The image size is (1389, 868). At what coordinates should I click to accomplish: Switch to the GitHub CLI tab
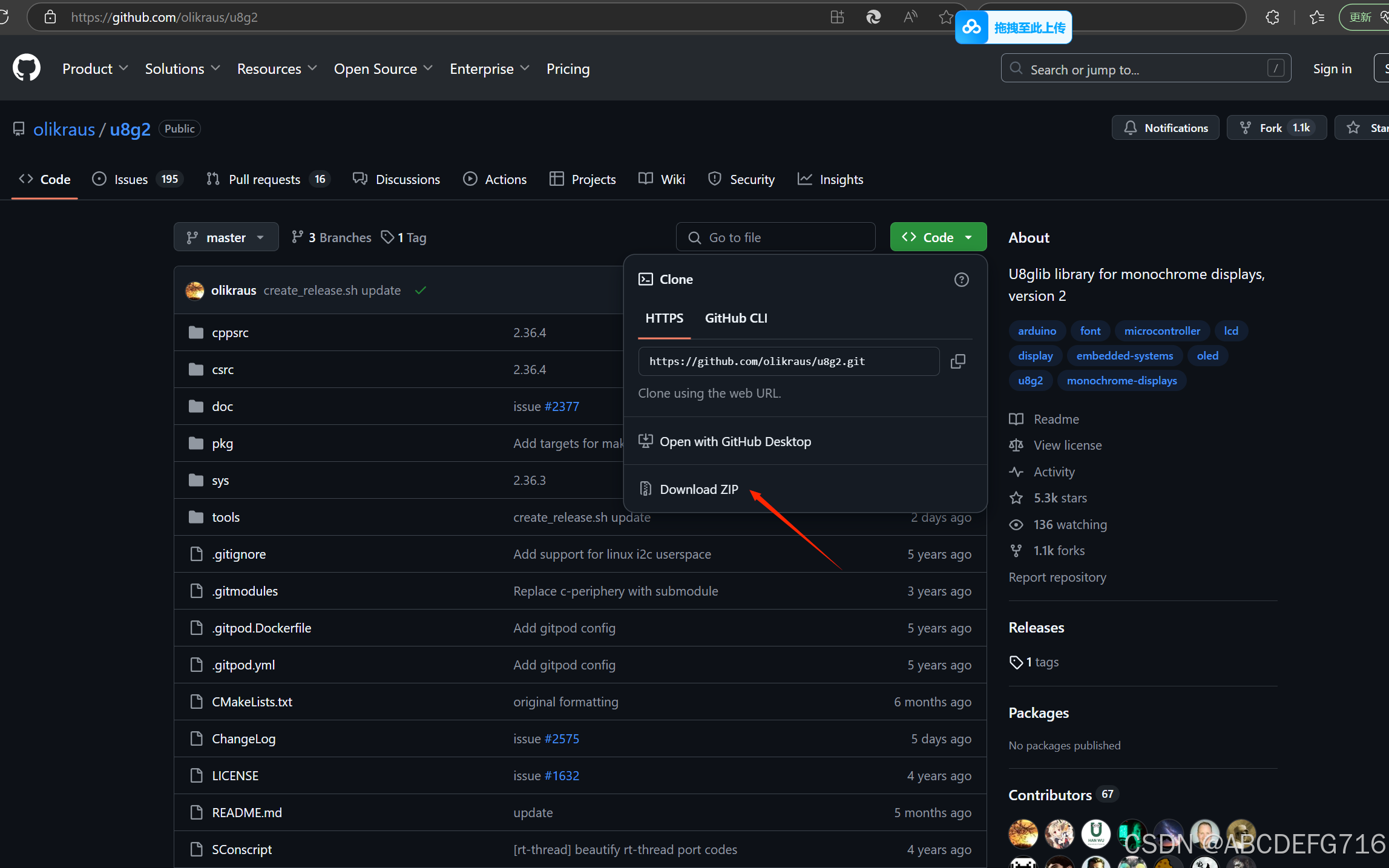point(736,318)
